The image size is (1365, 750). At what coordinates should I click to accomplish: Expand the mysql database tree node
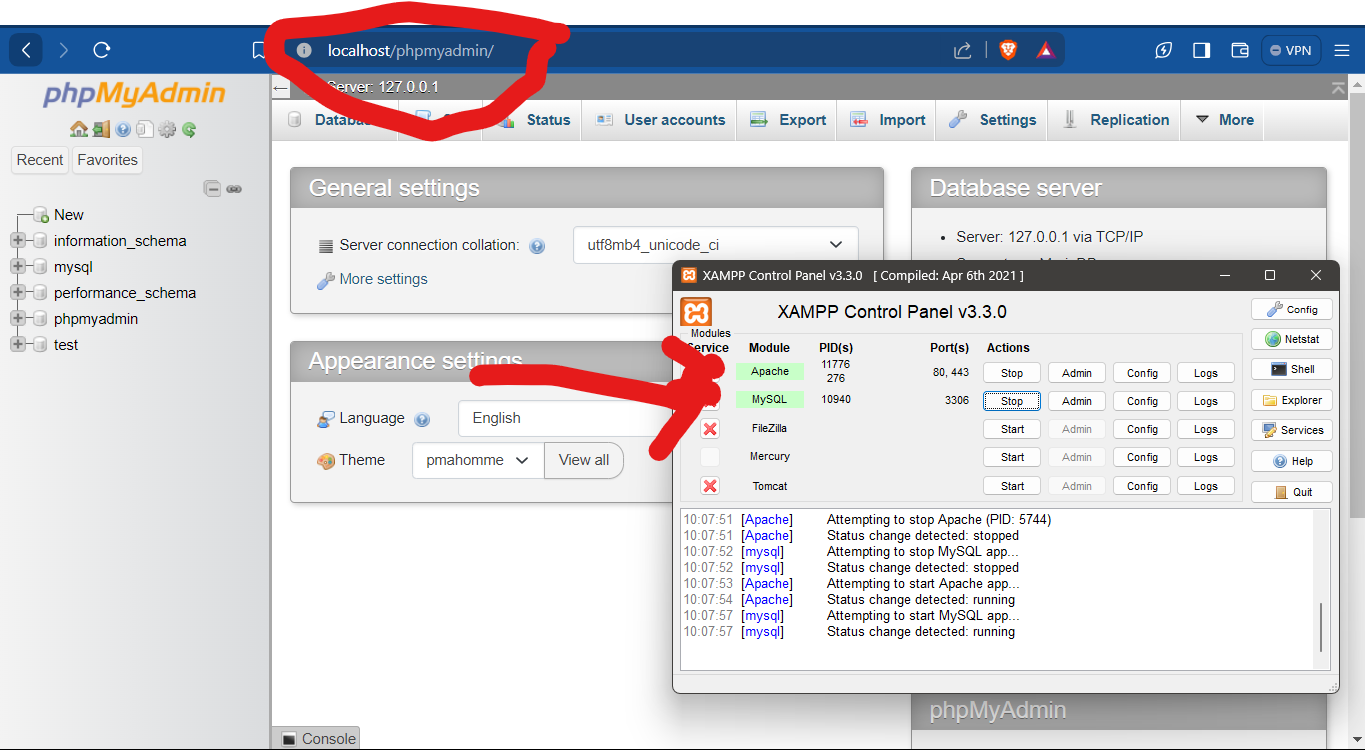tap(17, 267)
